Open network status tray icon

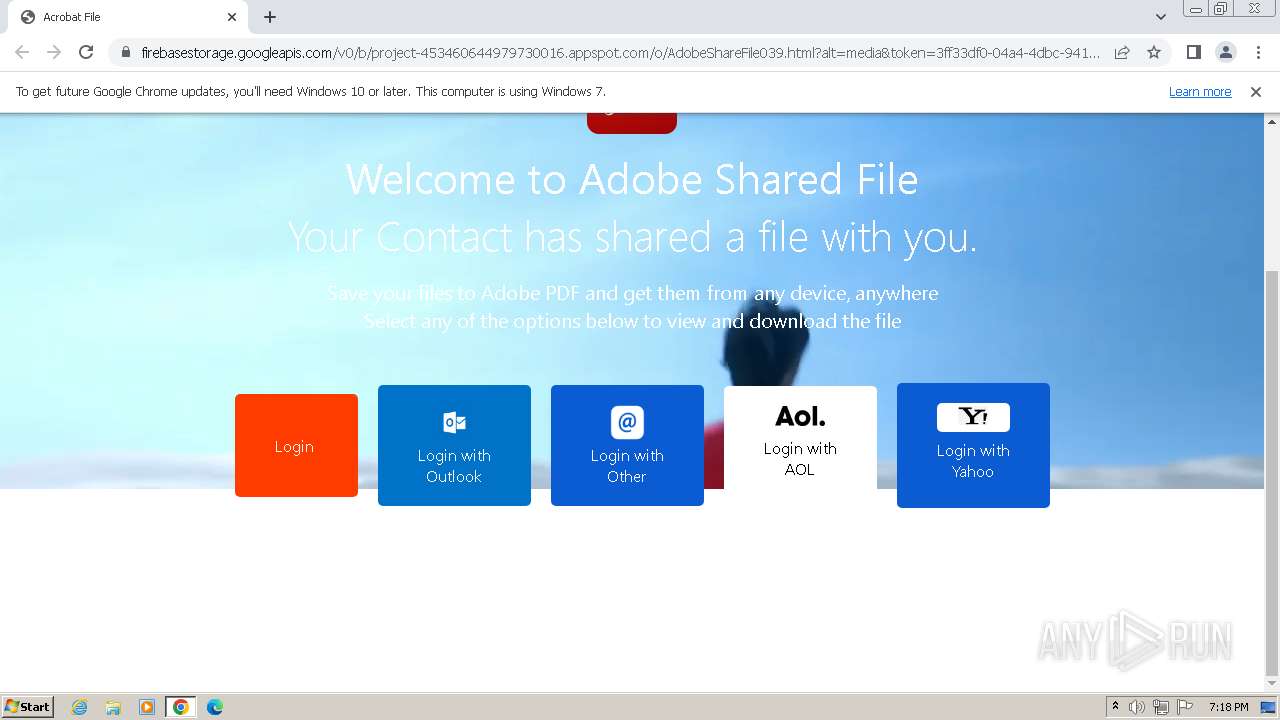click(x=1161, y=707)
